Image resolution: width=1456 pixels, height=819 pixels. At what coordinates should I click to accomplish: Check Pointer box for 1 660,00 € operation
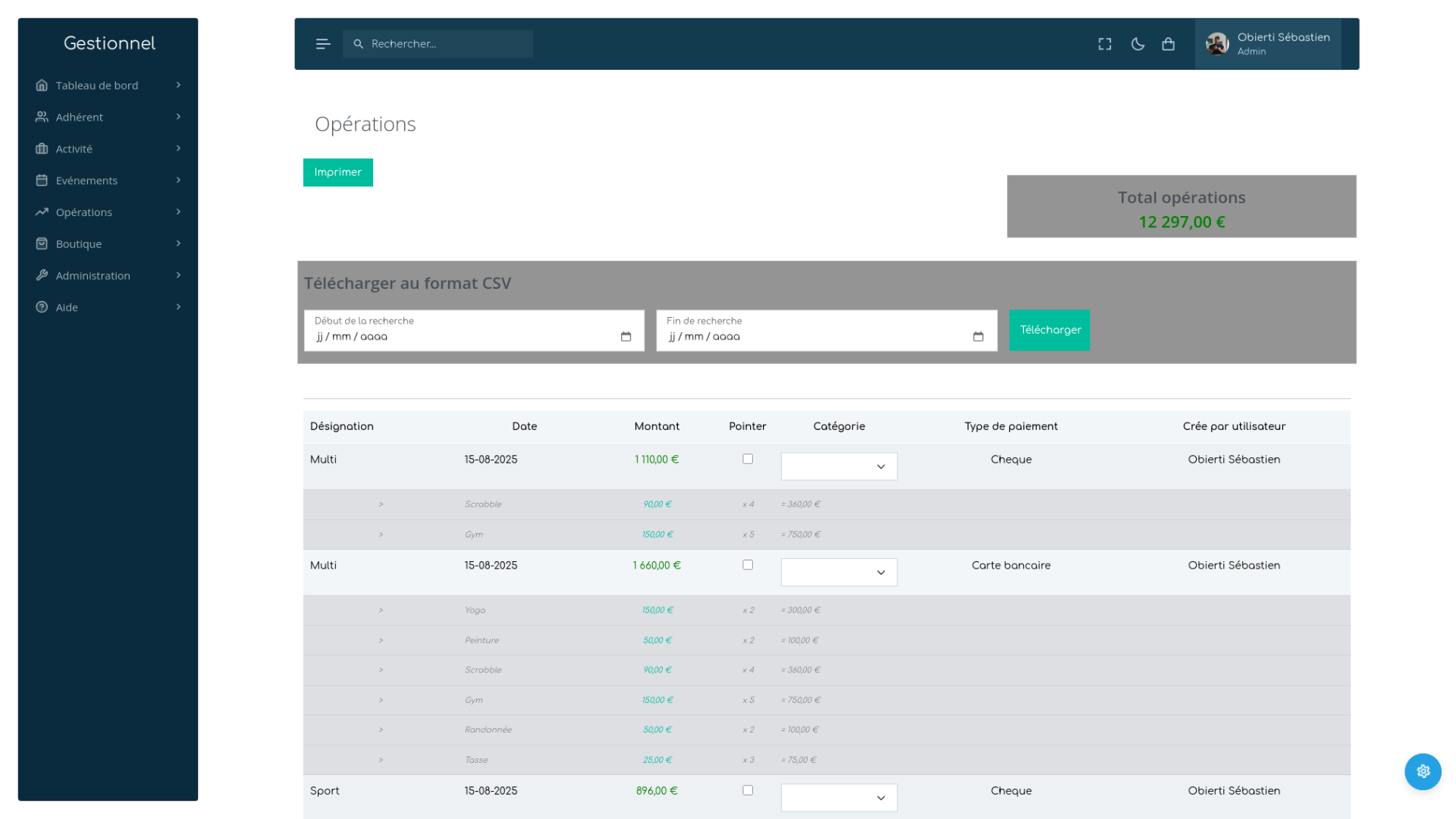(748, 565)
